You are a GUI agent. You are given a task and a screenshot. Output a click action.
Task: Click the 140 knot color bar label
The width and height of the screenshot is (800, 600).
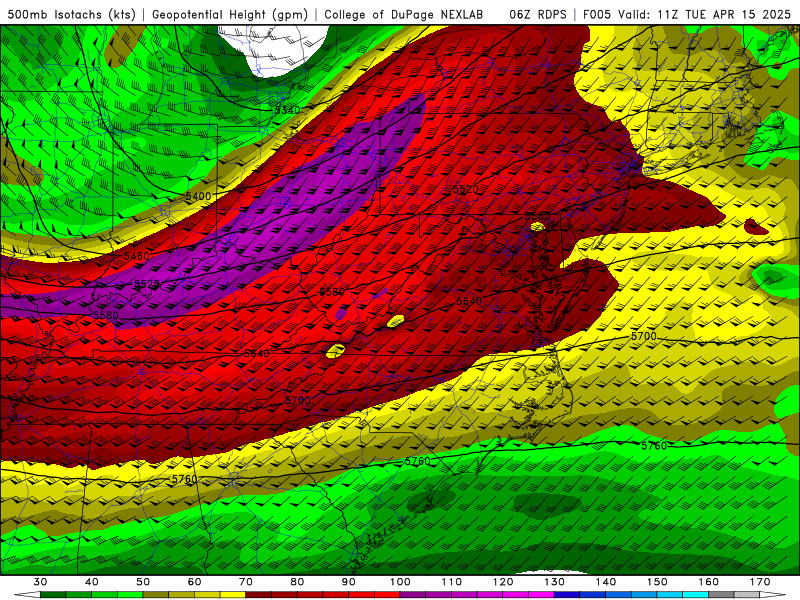tap(606, 582)
